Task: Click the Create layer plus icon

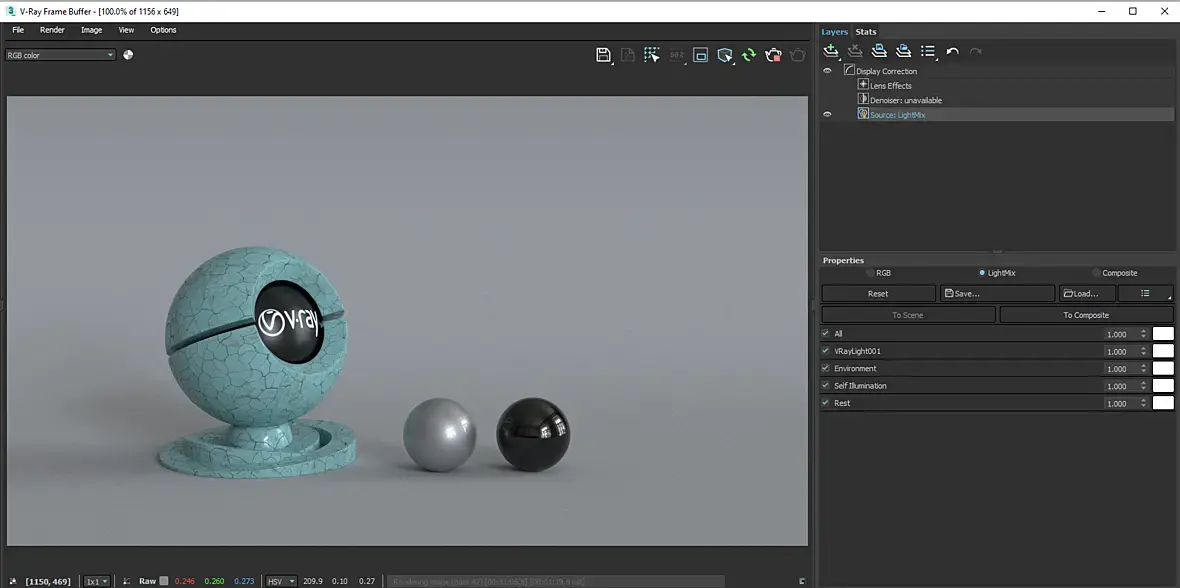Action: 831,51
